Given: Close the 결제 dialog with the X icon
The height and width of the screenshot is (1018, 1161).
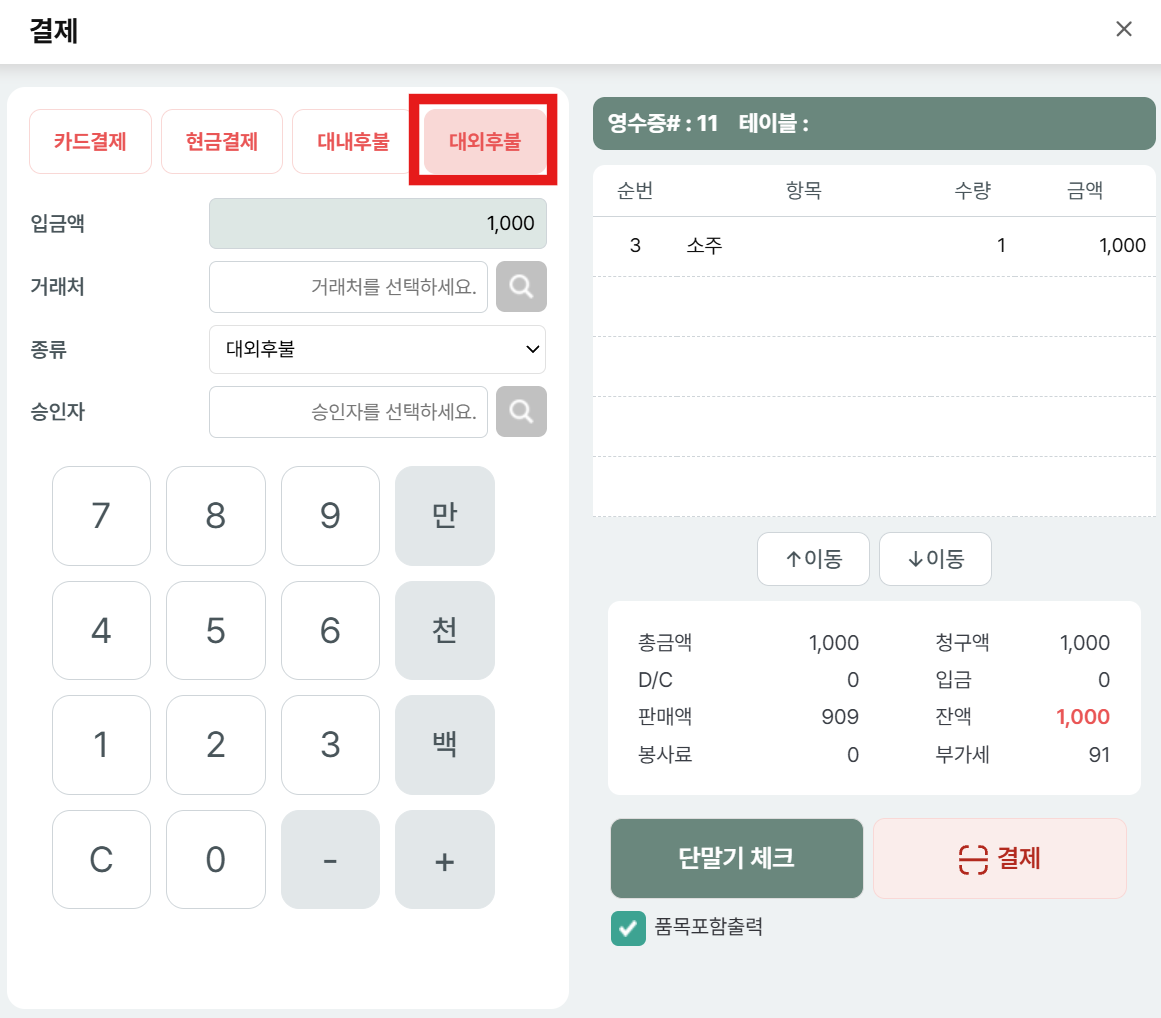Looking at the screenshot, I should pos(1124,29).
